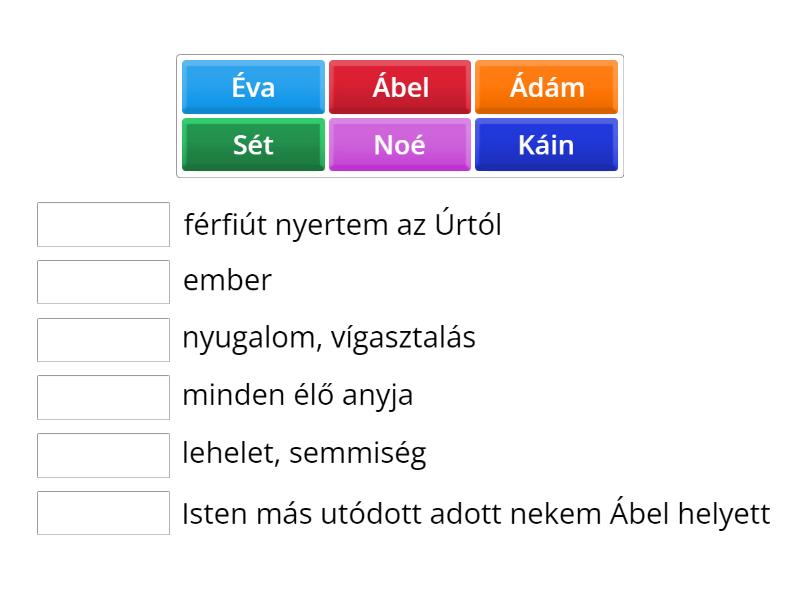
Task: Click the 'ember' text label
Action: pyautogui.click(x=226, y=281)
